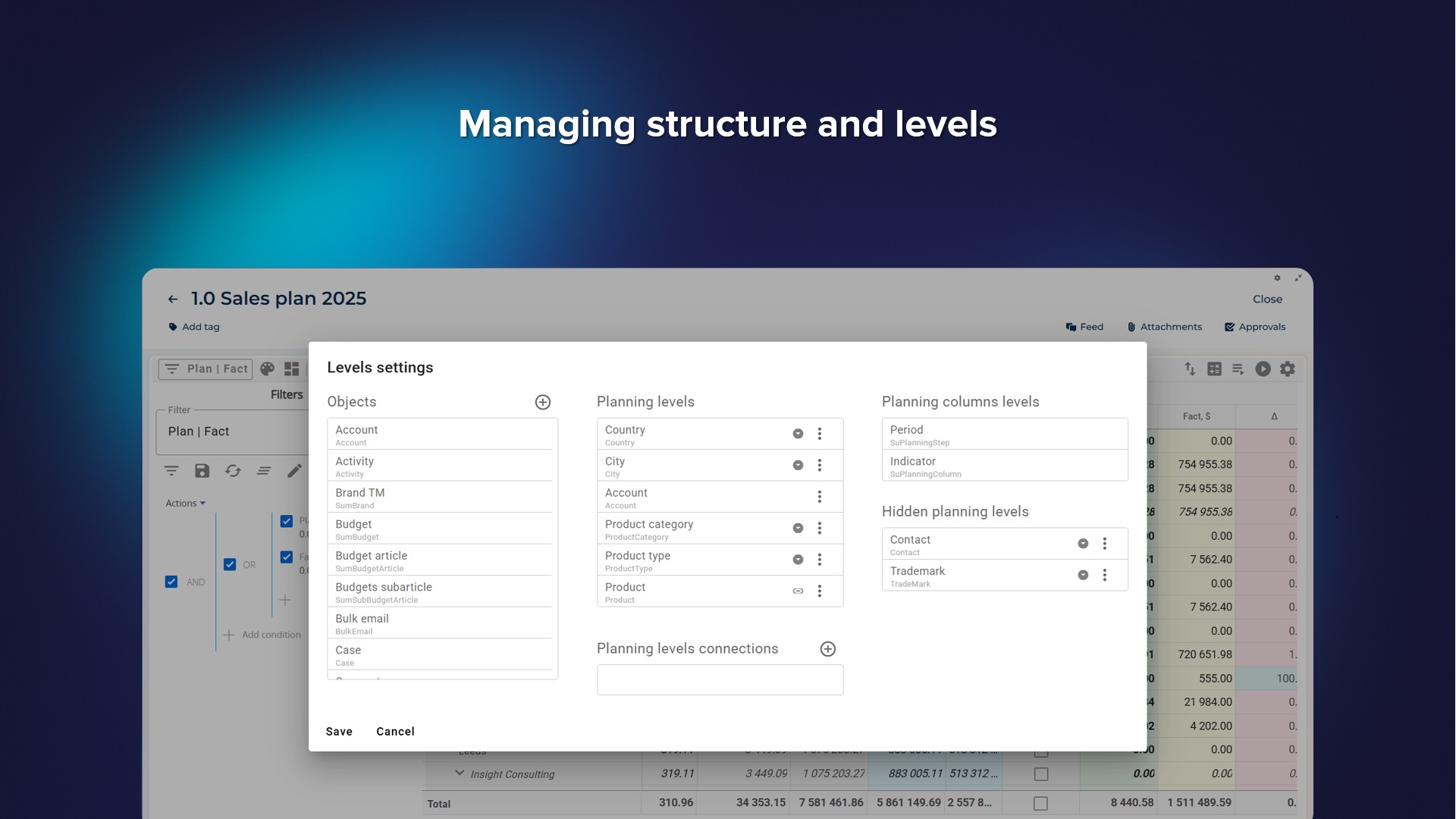Add a planning levels connection

828,649
